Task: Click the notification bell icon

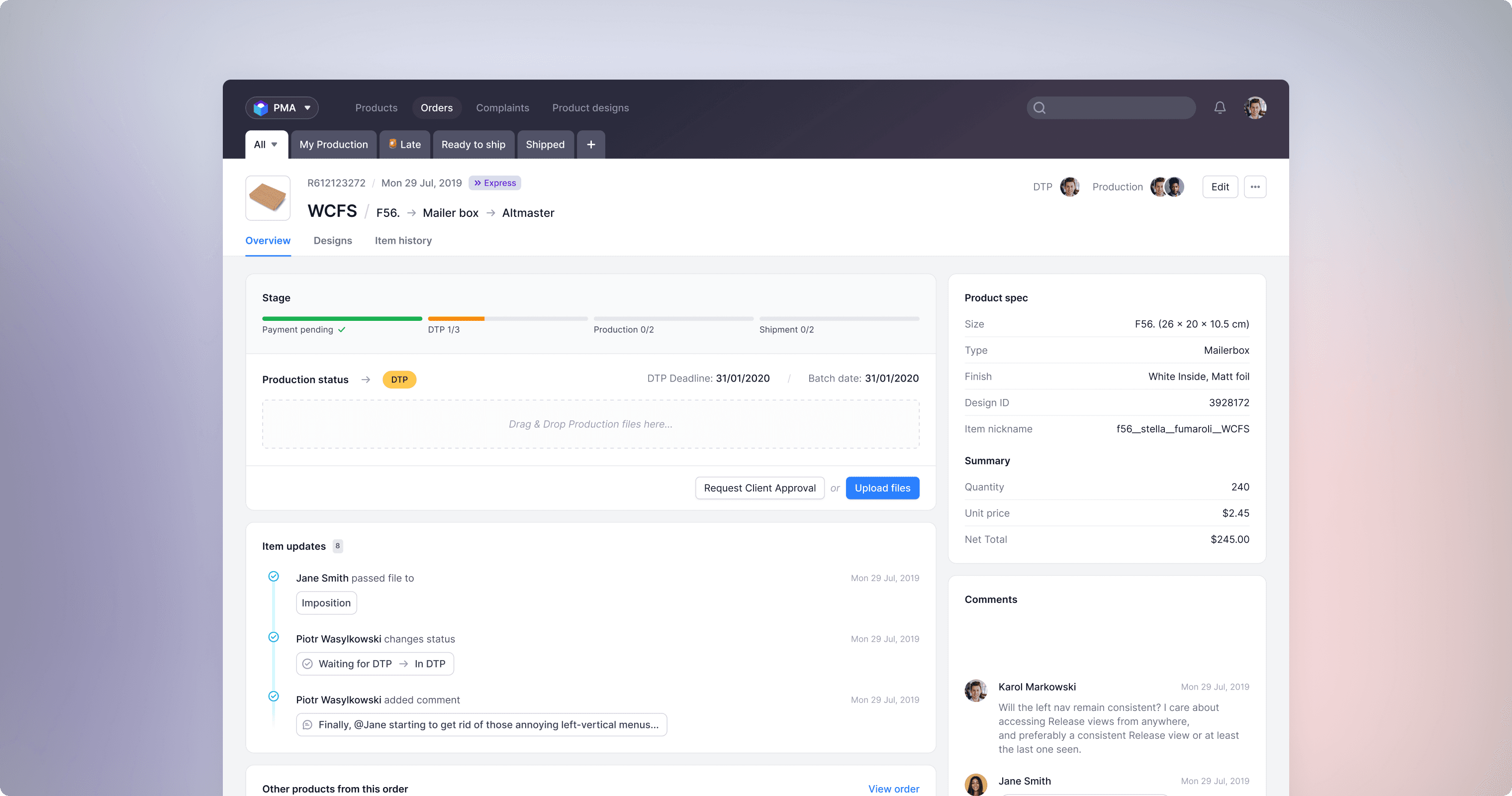Action: [x=1220, y=107]
